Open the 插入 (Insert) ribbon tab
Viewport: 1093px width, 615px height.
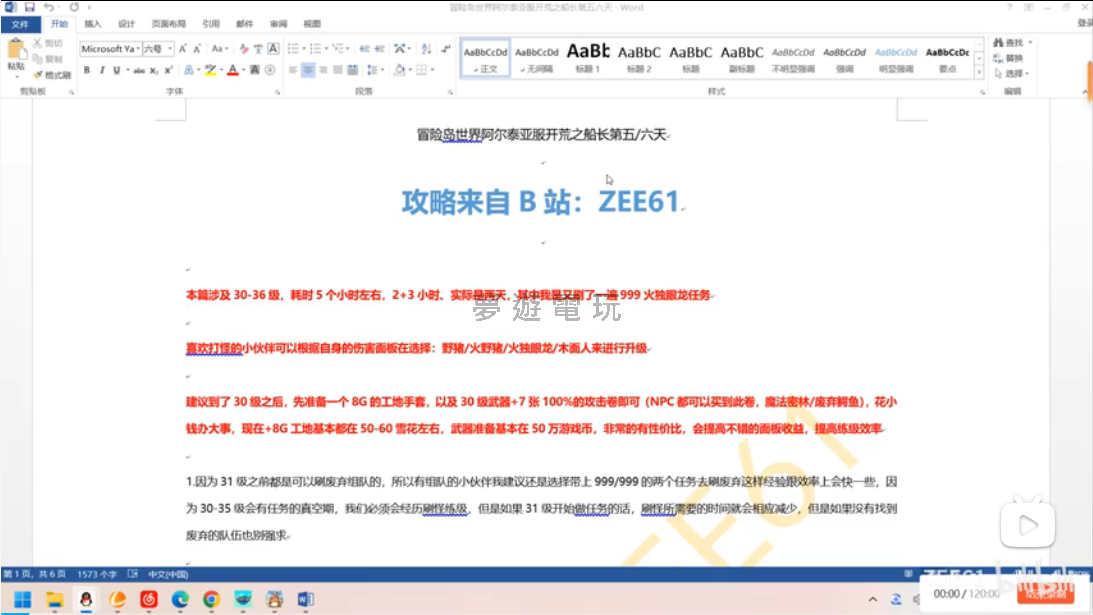(92, 23)
